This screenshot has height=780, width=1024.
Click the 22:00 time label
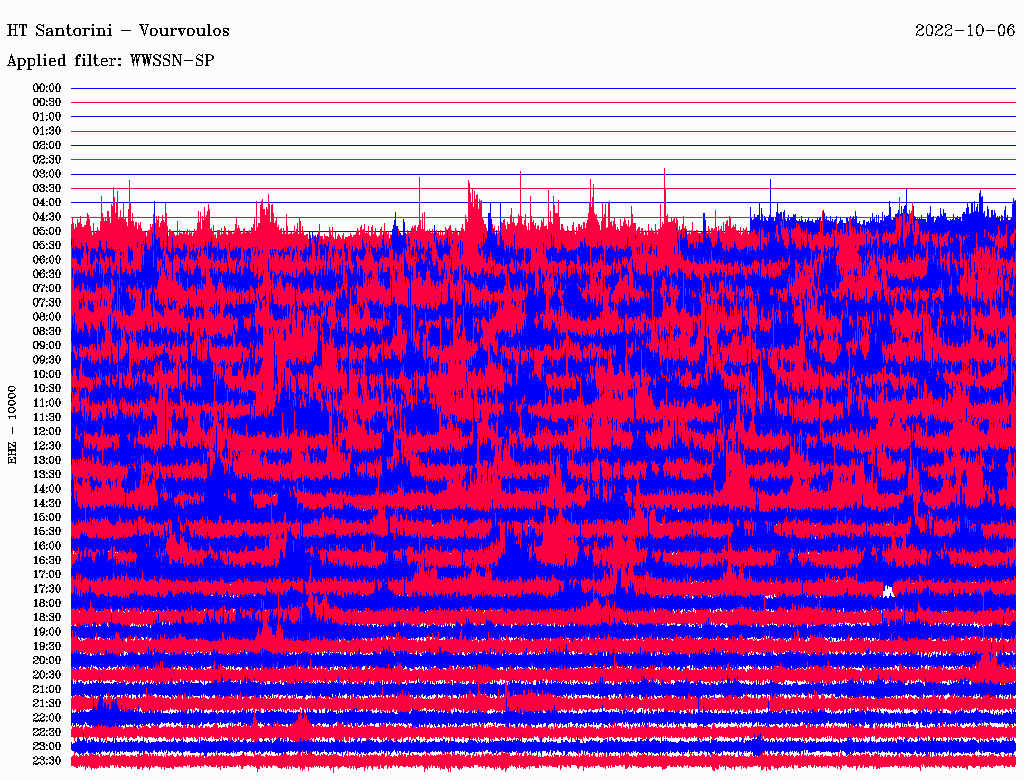tap(47, 717)
